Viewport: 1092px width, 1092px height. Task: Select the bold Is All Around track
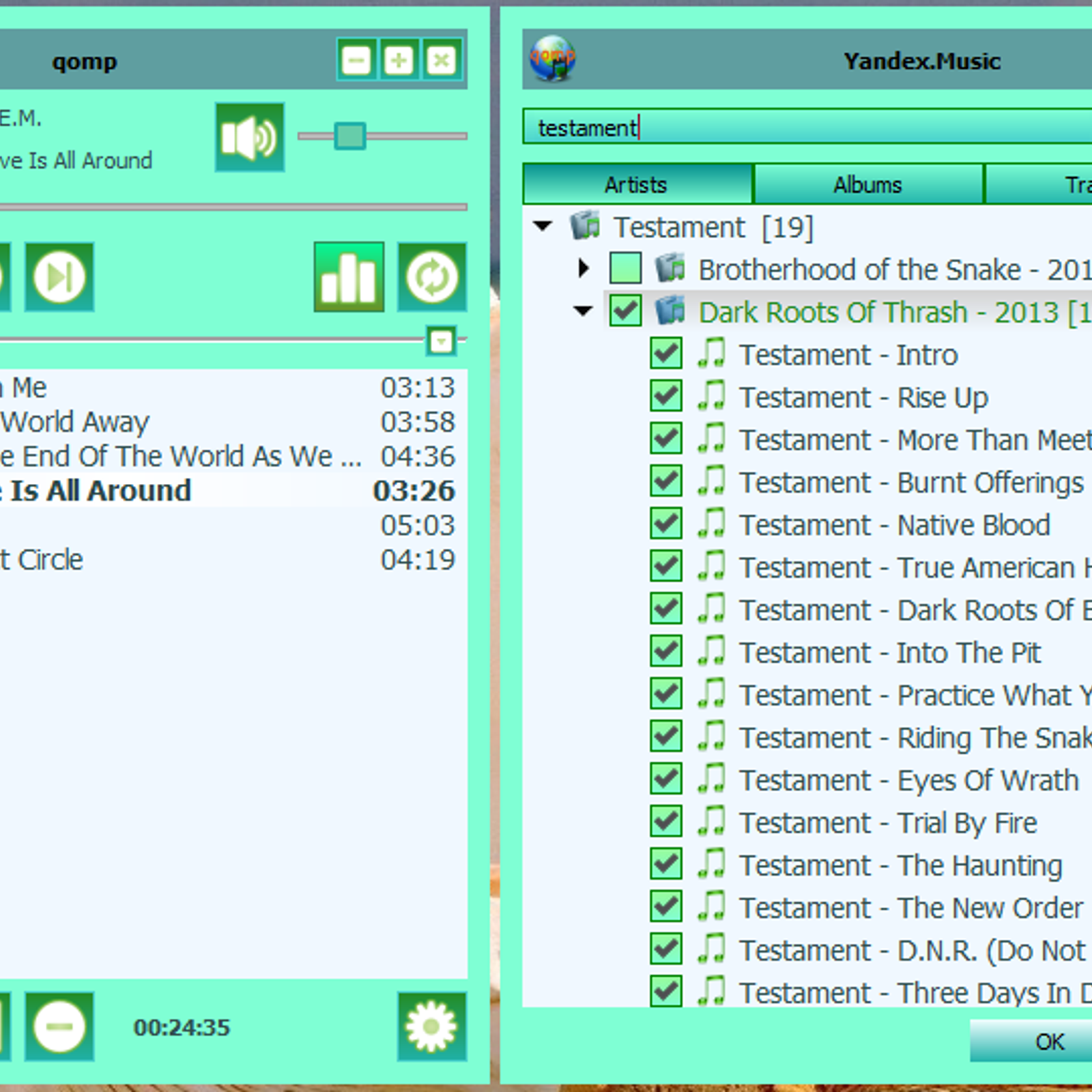233,491
